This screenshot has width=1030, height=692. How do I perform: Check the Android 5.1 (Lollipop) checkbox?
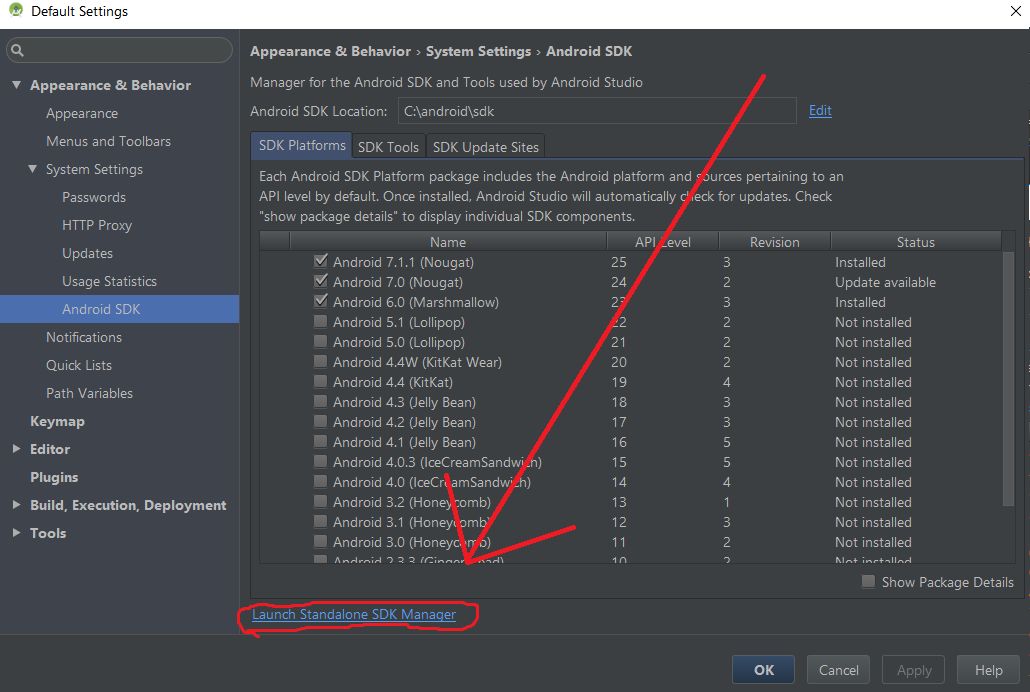point(321,321)
